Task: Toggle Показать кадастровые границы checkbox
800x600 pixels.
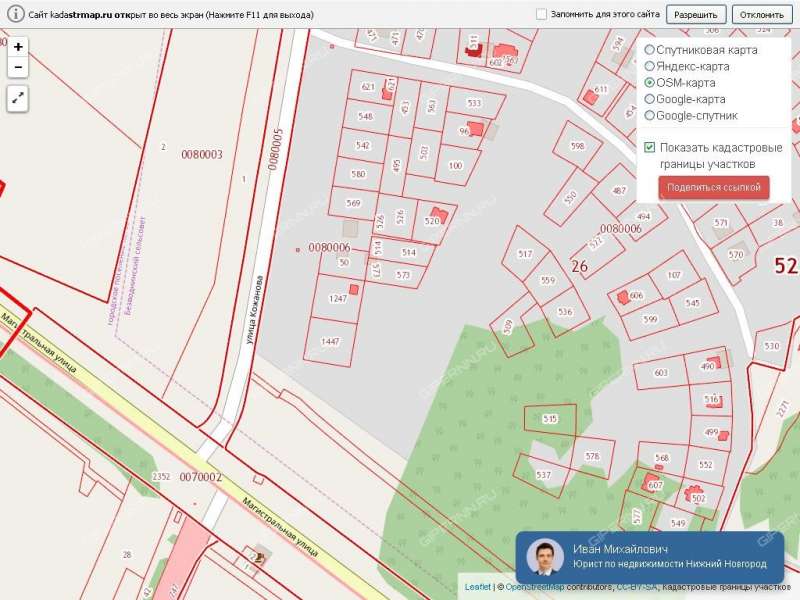Action: (650, 147)
